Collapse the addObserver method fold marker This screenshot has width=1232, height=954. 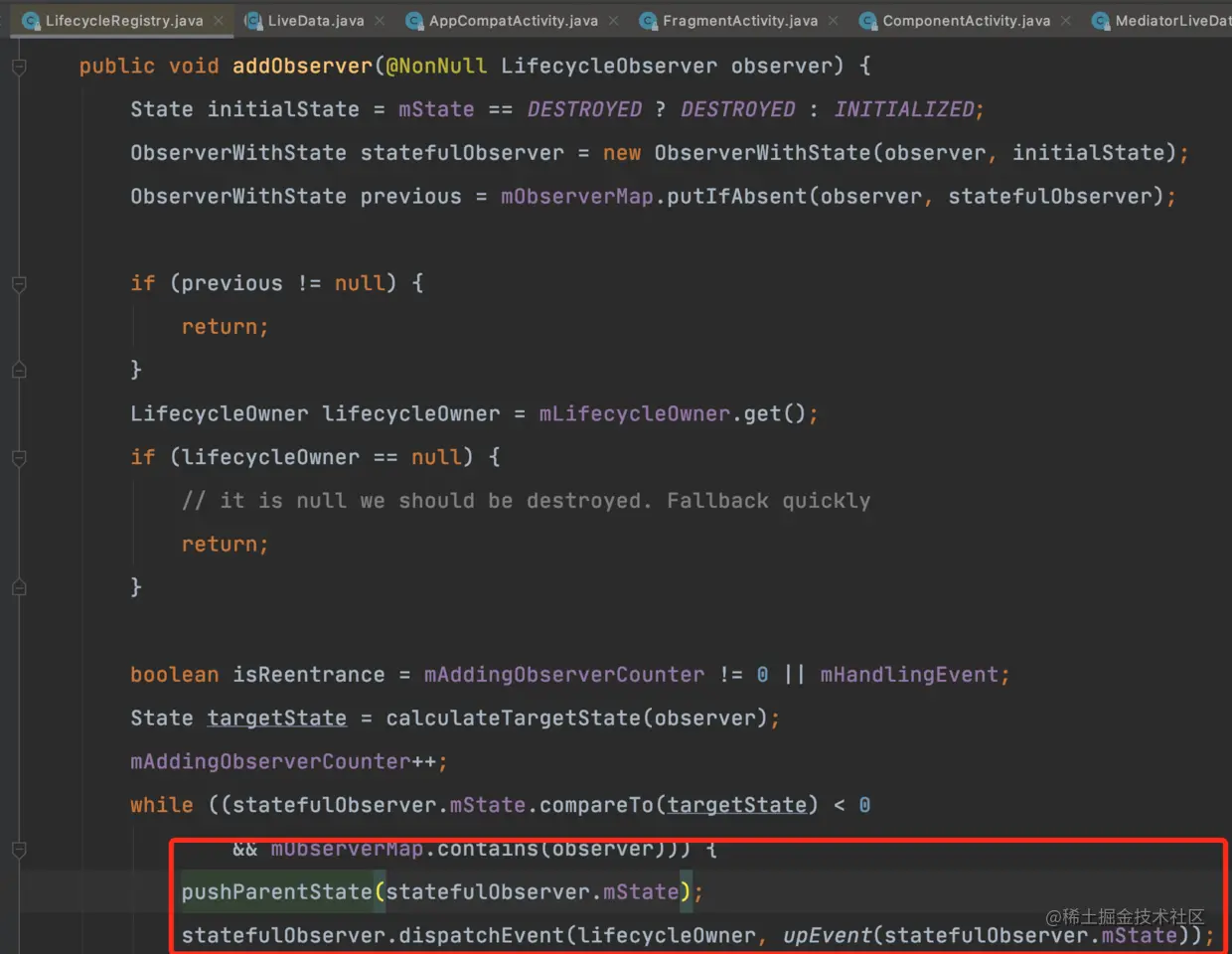pos(19,67)
